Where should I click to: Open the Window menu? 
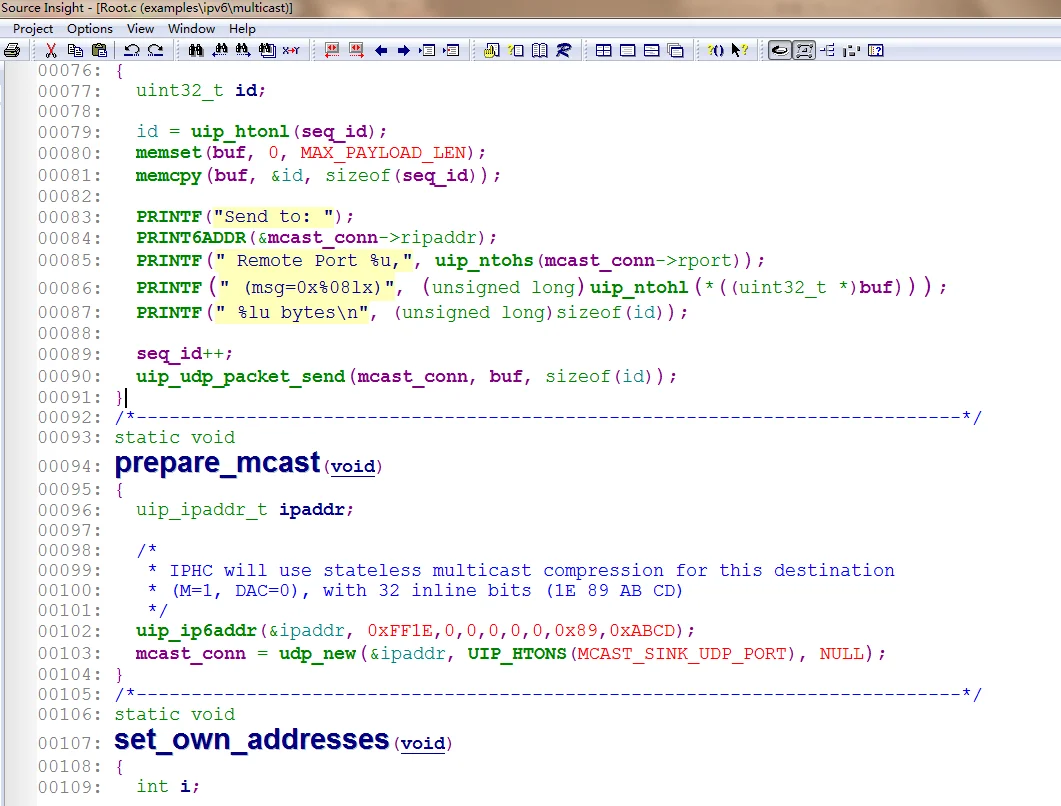[x=191, y=28]
